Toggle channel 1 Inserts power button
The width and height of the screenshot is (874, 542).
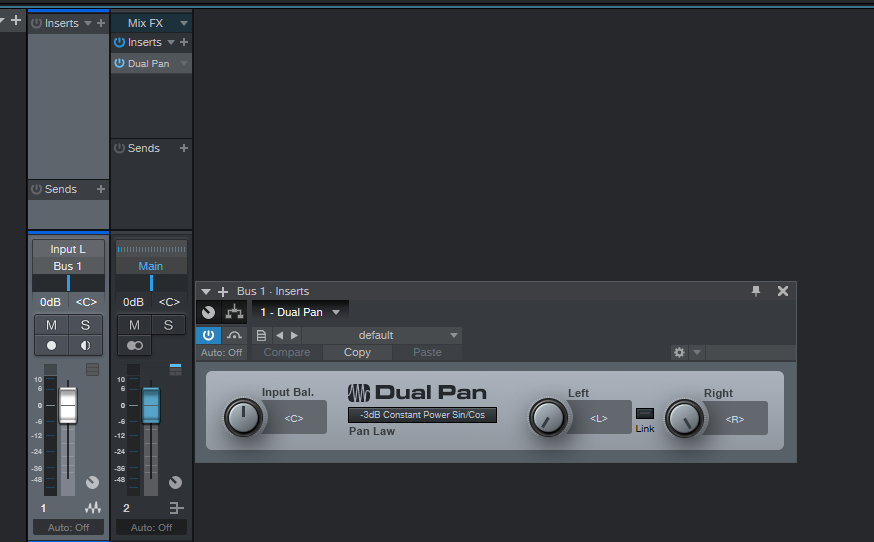click(37, 23)
